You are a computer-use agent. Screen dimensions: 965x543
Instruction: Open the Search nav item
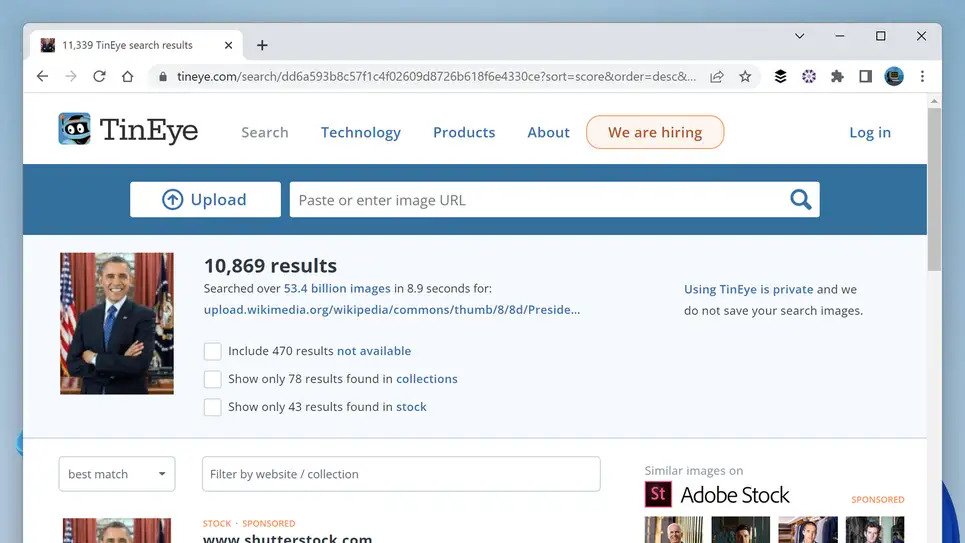(x=265, y=132)
